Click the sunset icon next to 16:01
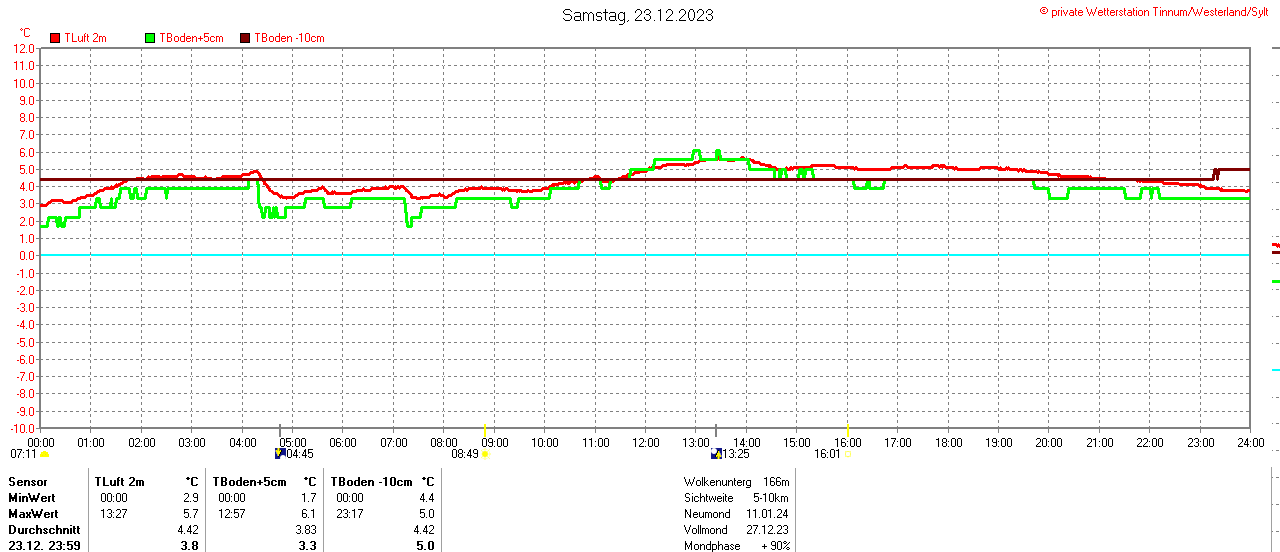The height and width of the screenshot is (552, 1280). point(848,454)
